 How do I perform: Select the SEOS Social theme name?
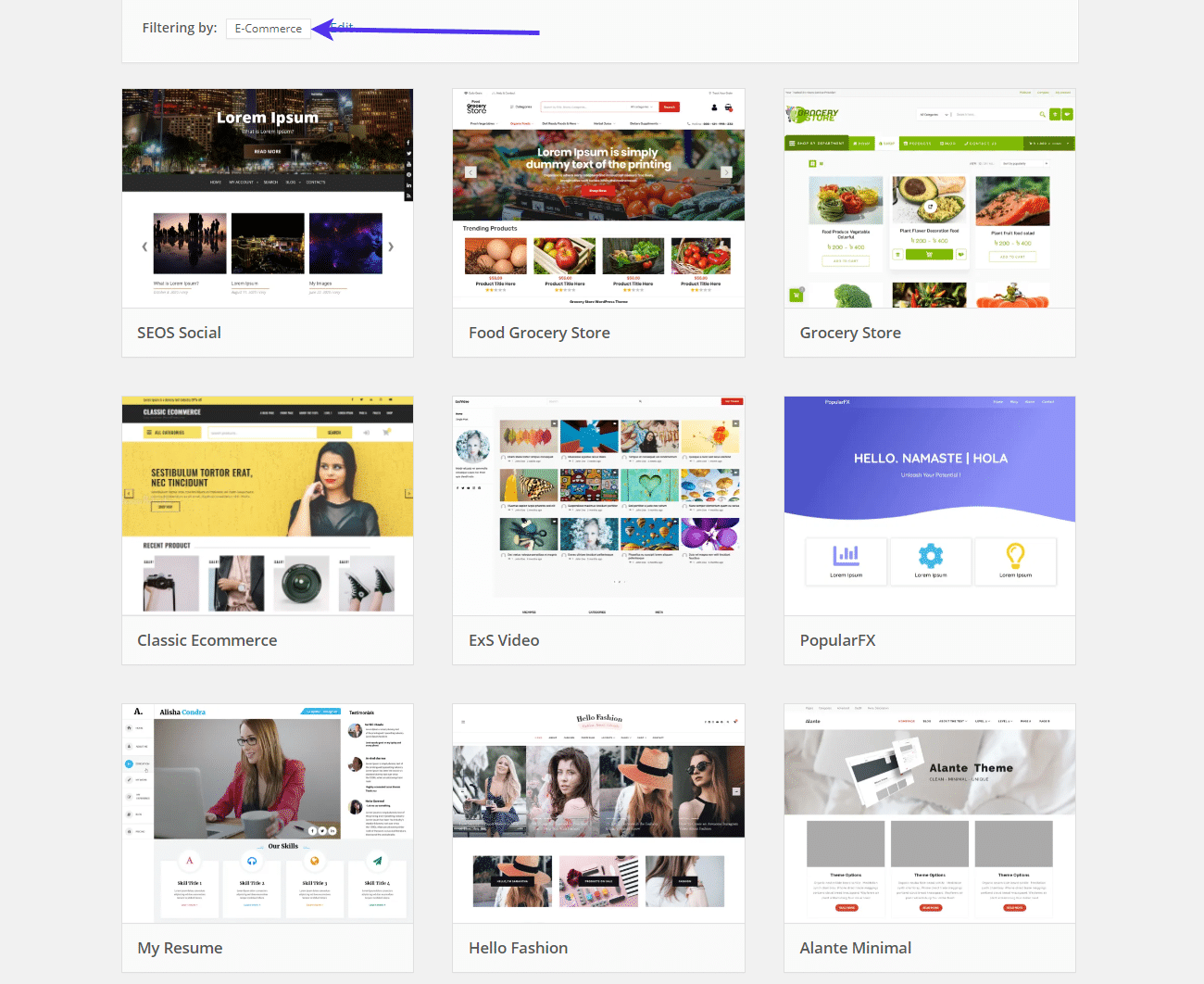pos(179,333)
